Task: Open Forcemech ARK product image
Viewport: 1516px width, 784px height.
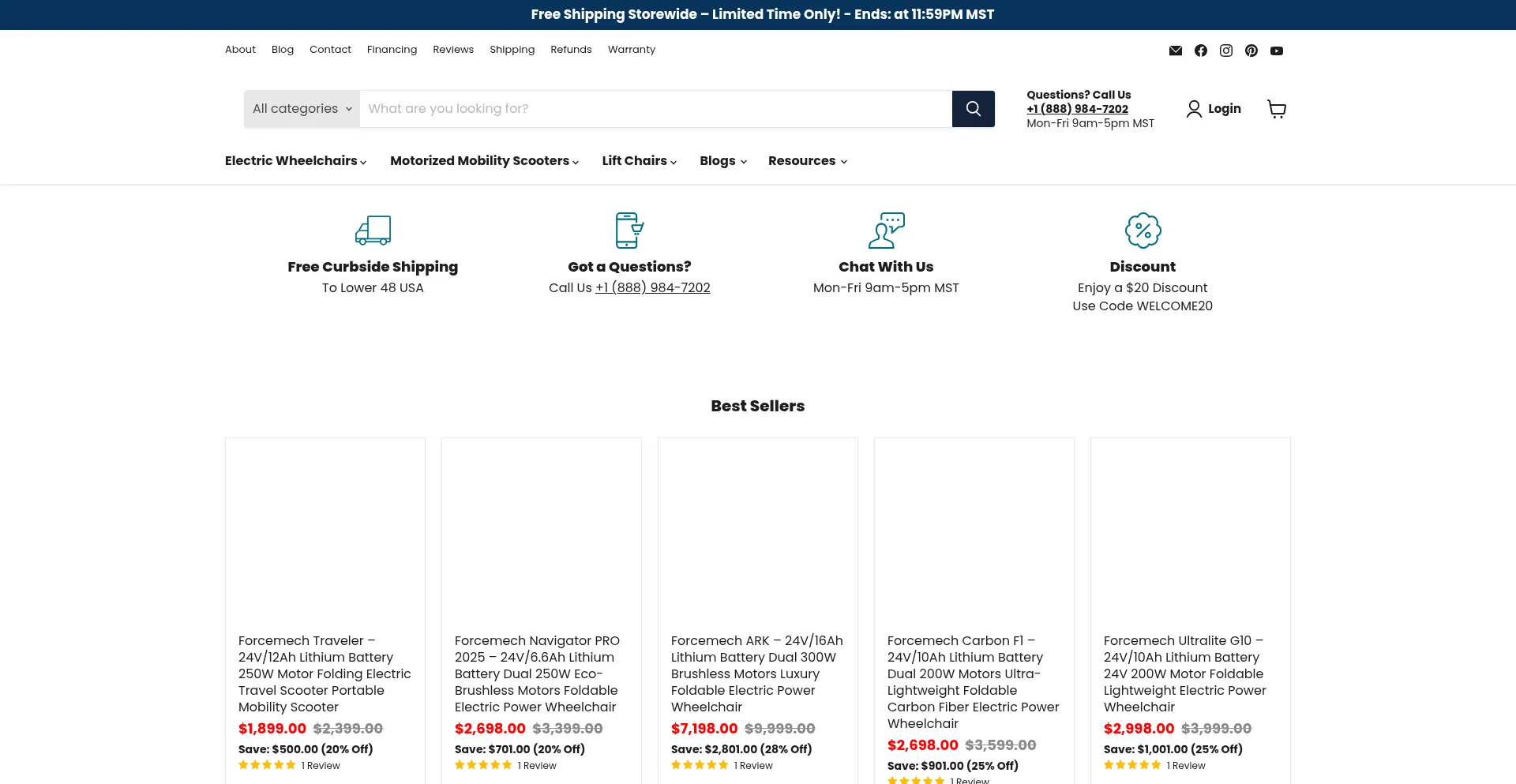Action: click(757, 531)
